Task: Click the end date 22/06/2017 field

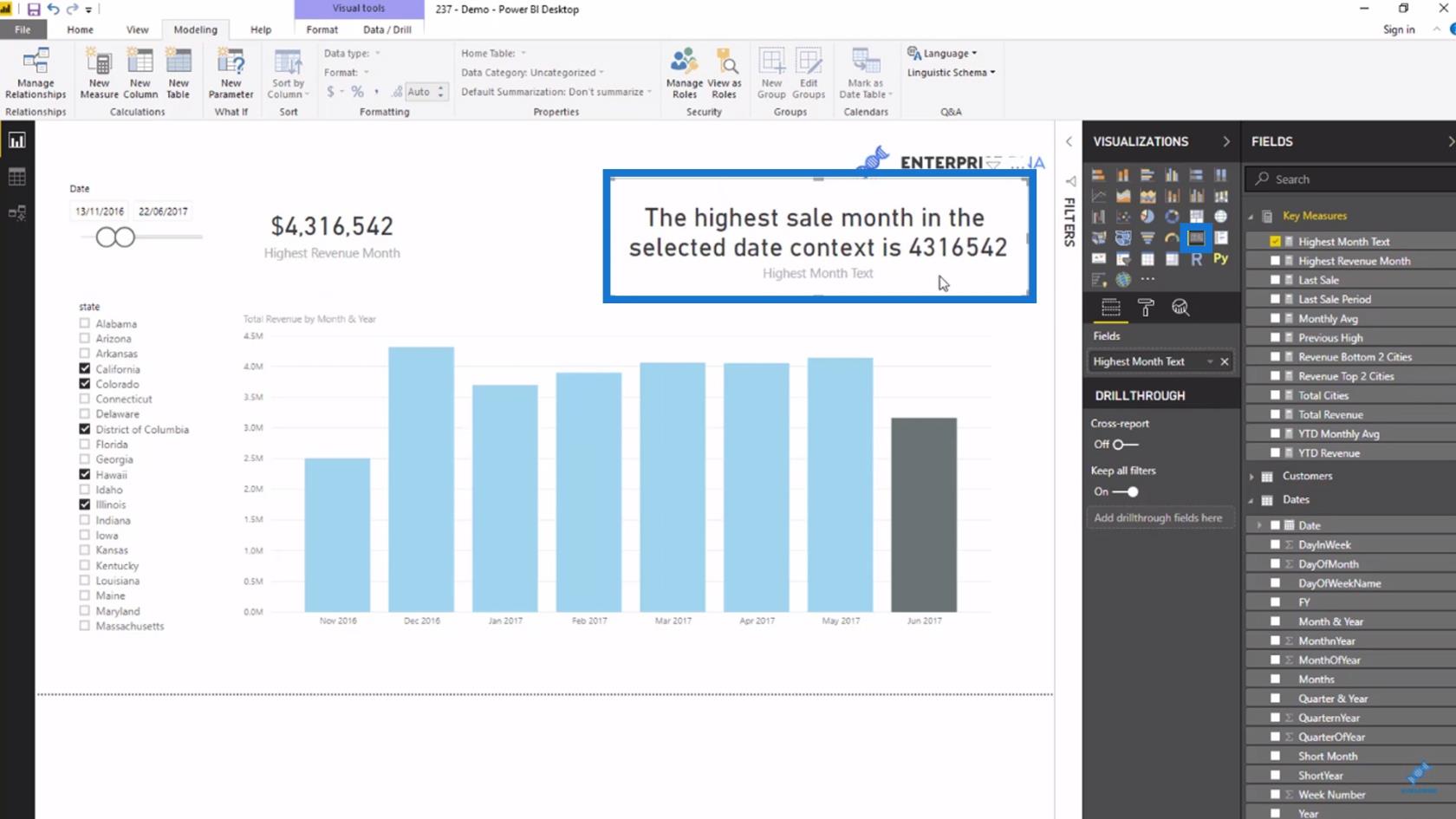Action: [x=163, y=211]
